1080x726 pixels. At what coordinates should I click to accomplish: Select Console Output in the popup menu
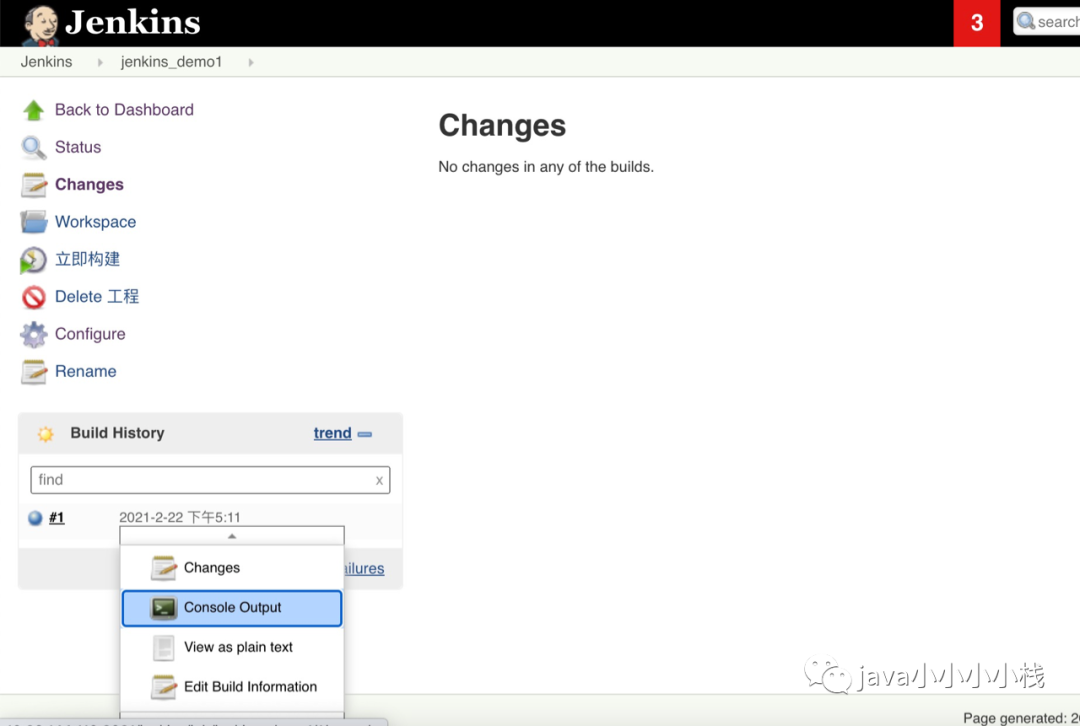click(x=231, y=608)
